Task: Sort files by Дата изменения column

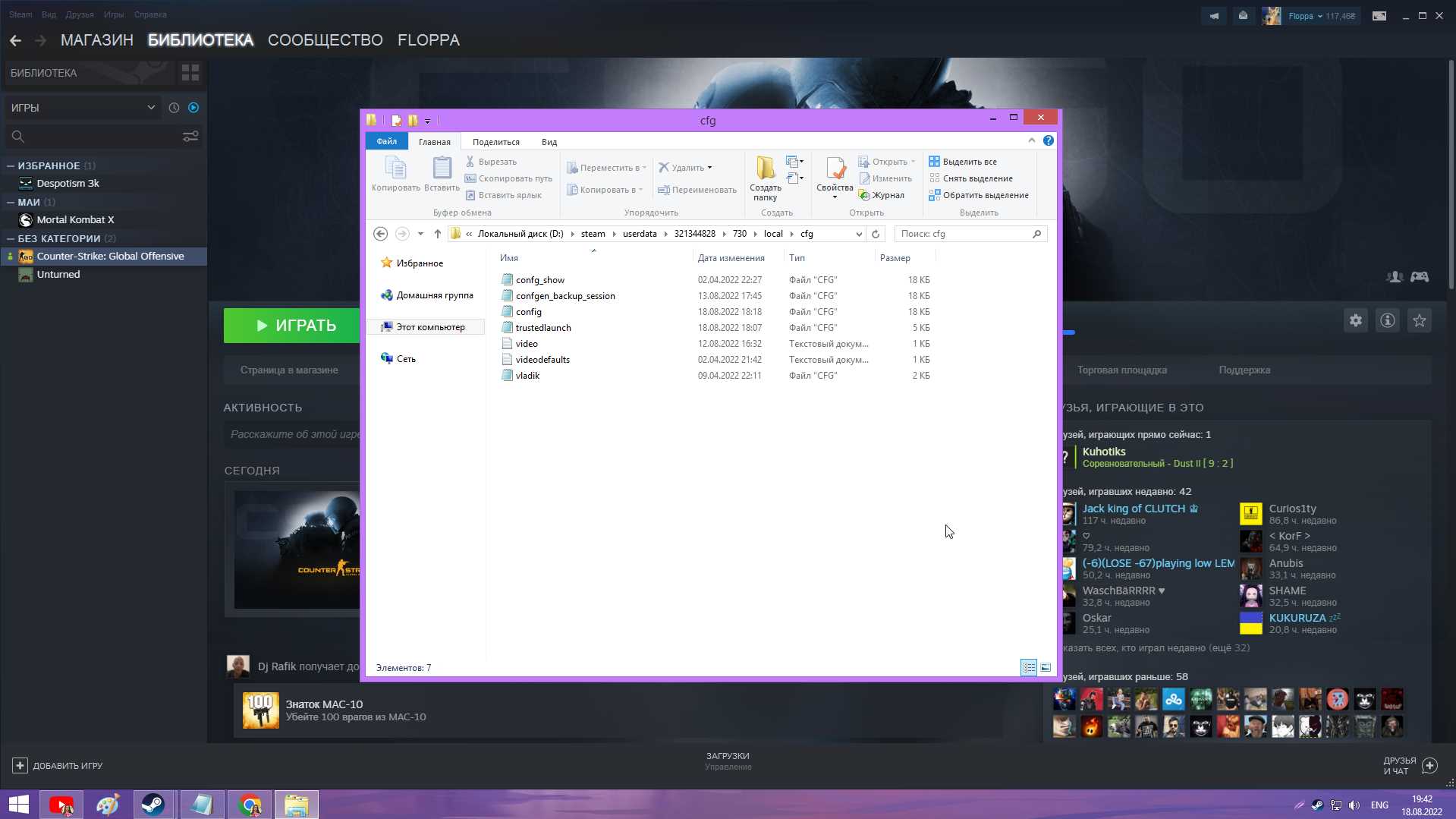Action: [731, 258]
